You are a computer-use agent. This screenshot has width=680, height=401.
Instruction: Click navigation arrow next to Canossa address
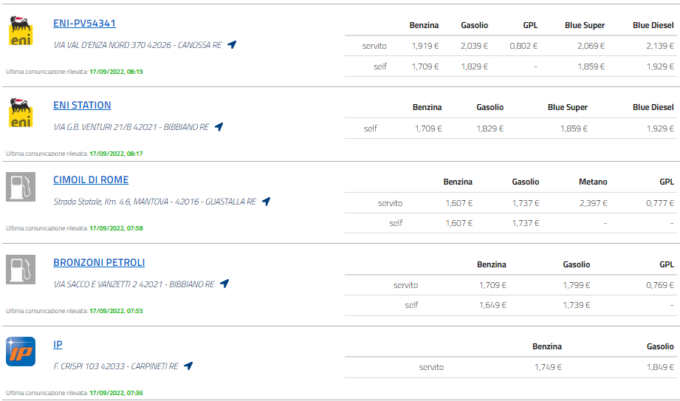click(232, 45)
